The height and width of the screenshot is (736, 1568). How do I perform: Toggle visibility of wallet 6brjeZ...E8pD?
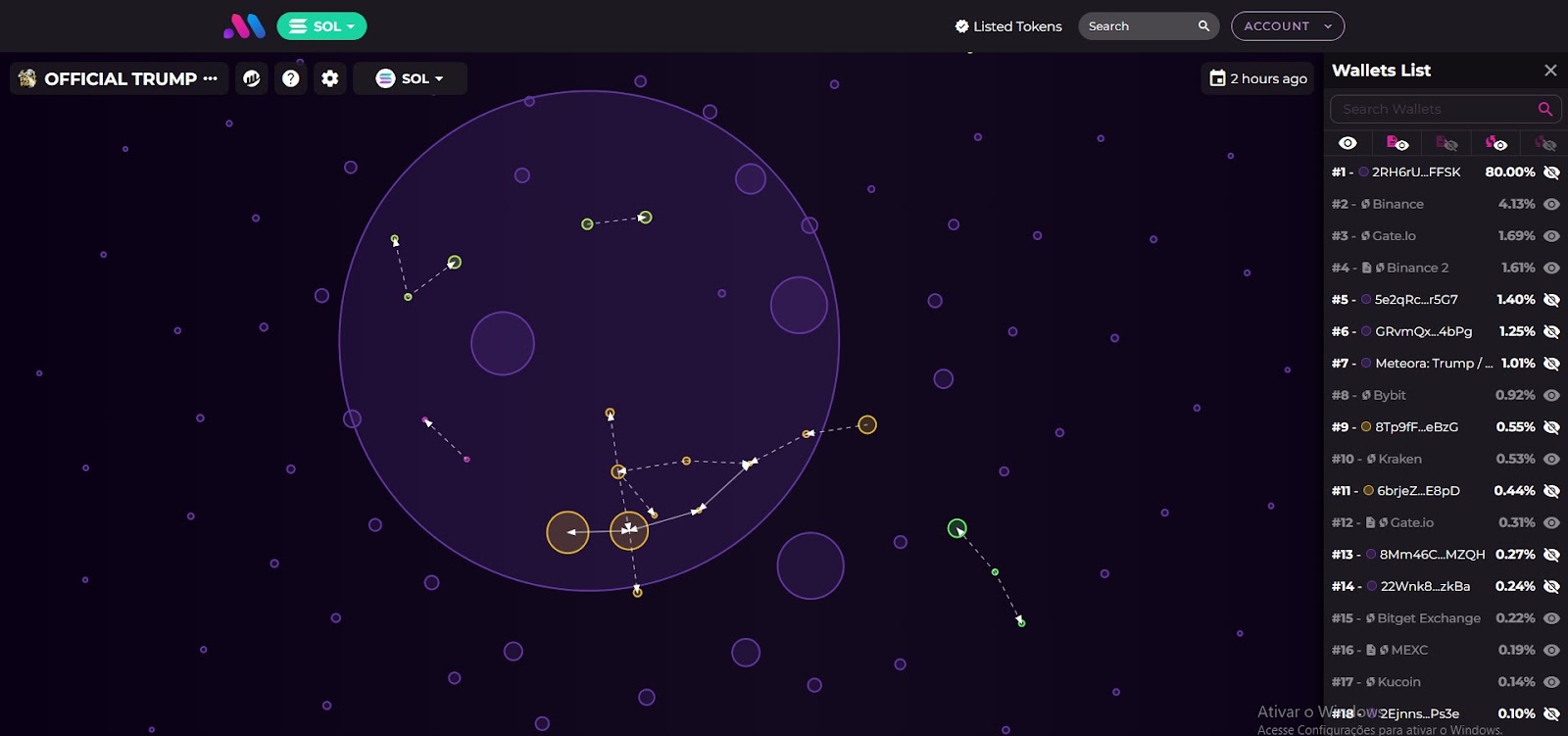(1551, 491)
